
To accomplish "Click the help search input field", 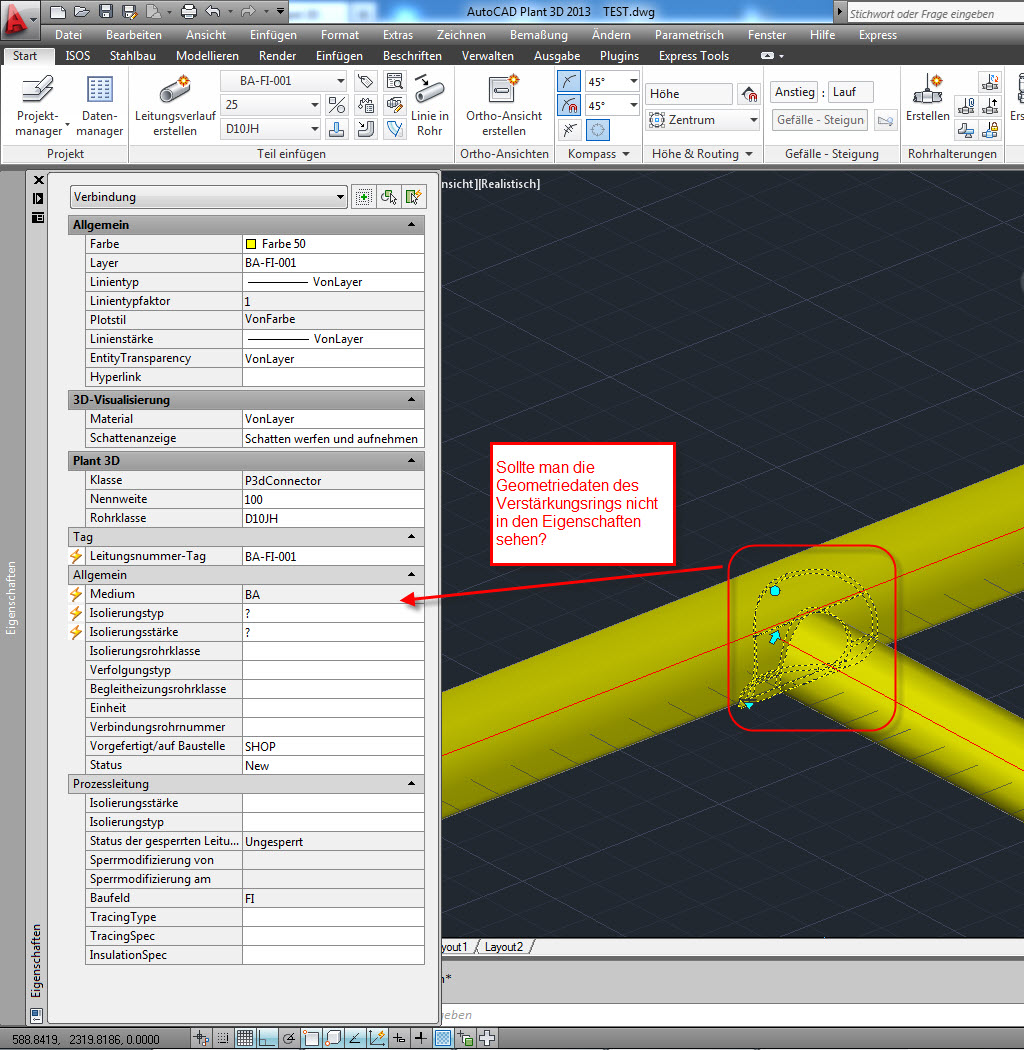I will pyautogui.click(x=935, y=13).
